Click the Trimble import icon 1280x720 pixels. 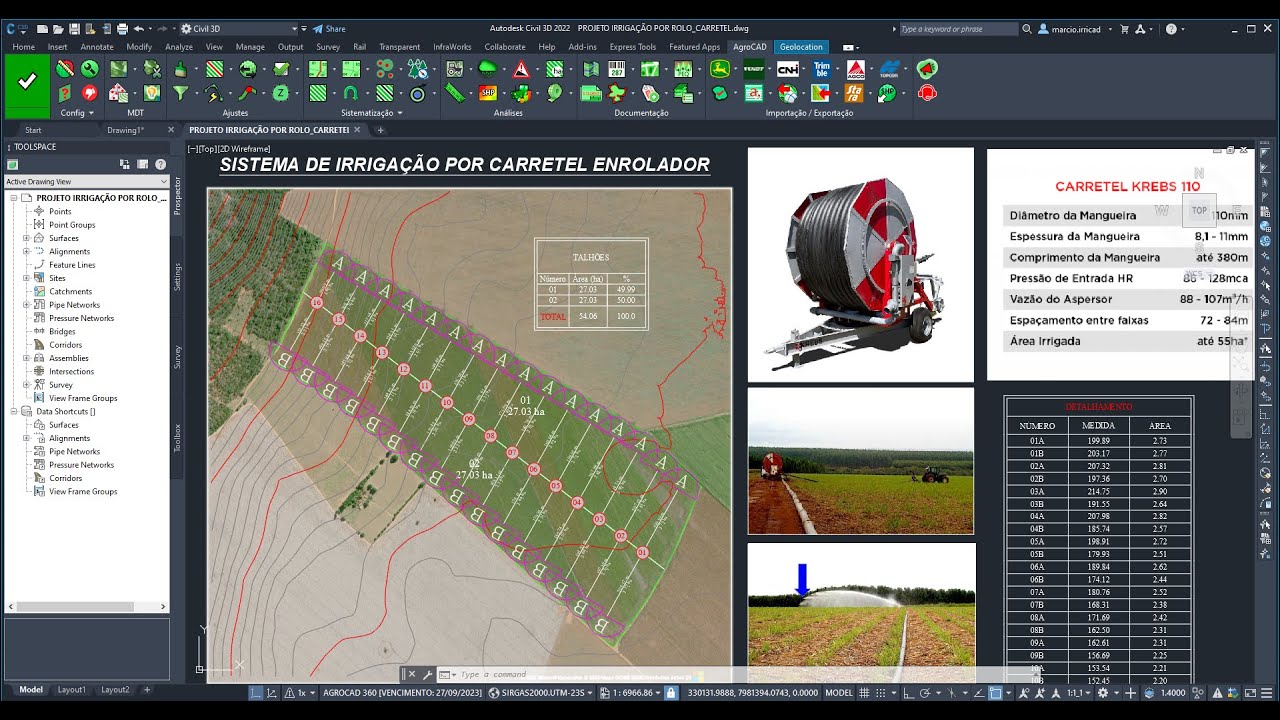821,69
